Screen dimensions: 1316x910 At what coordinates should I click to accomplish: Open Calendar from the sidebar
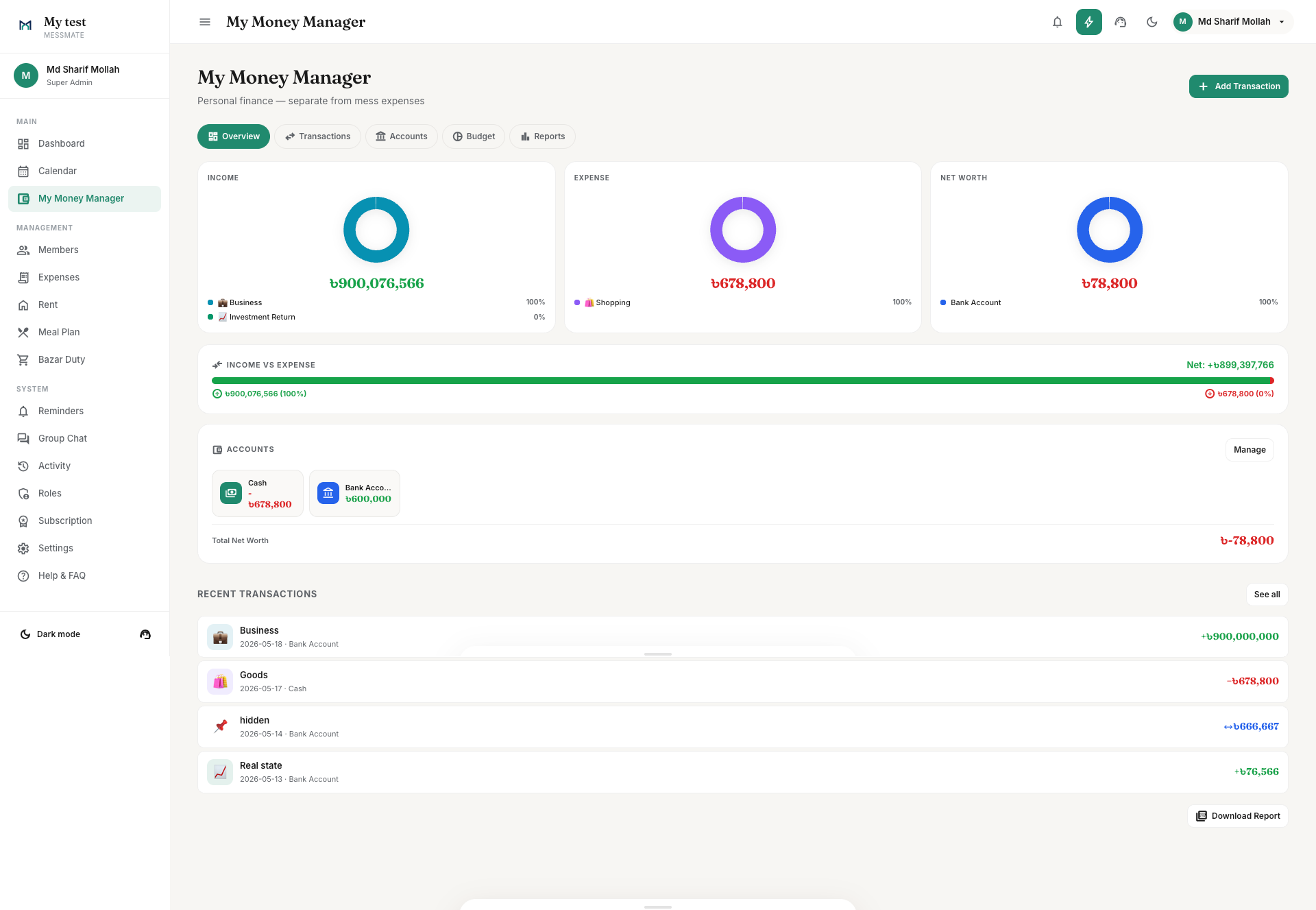coord(84,171)
